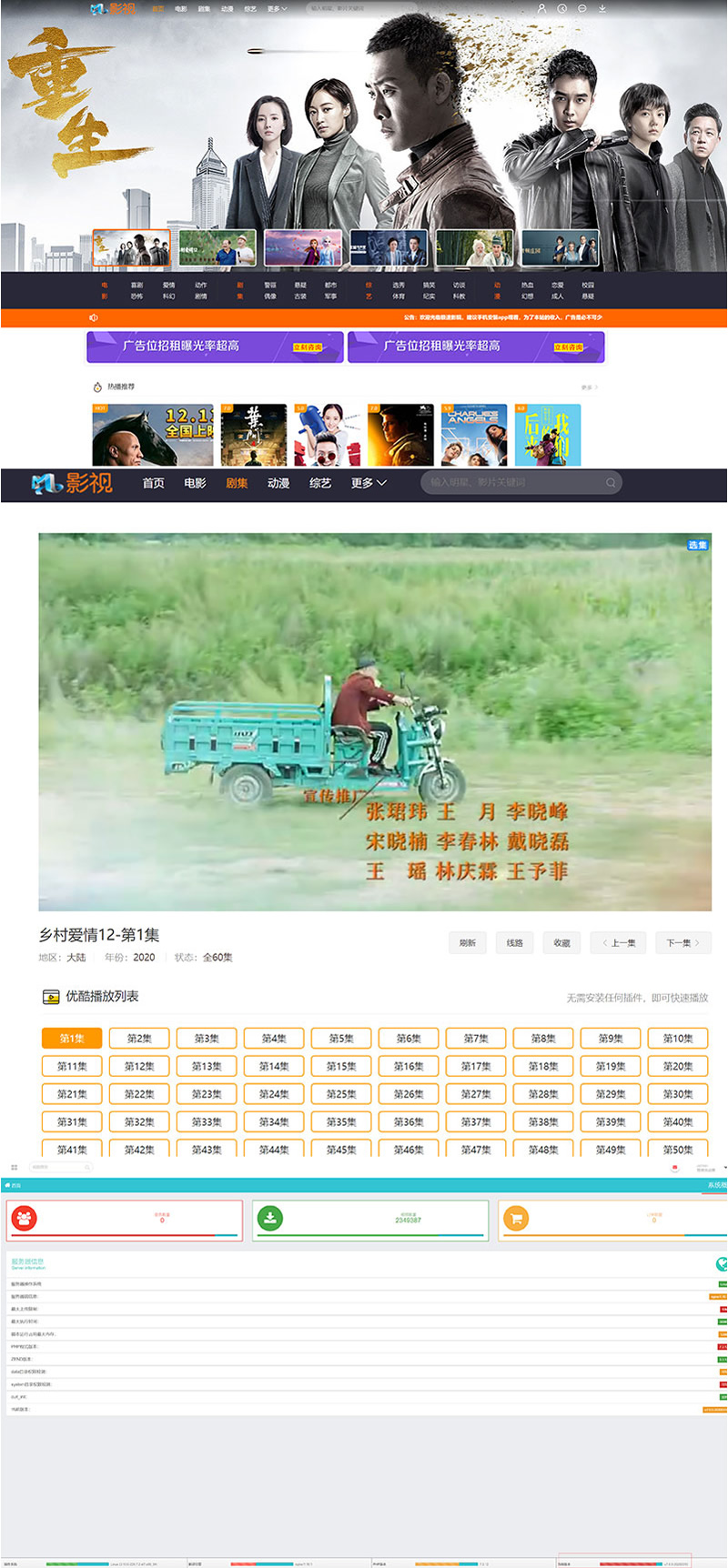Click the search magnifier icon in navbar
Image resolution: width=728 pixels, height=1568 pixels.
tap(611, 483)
